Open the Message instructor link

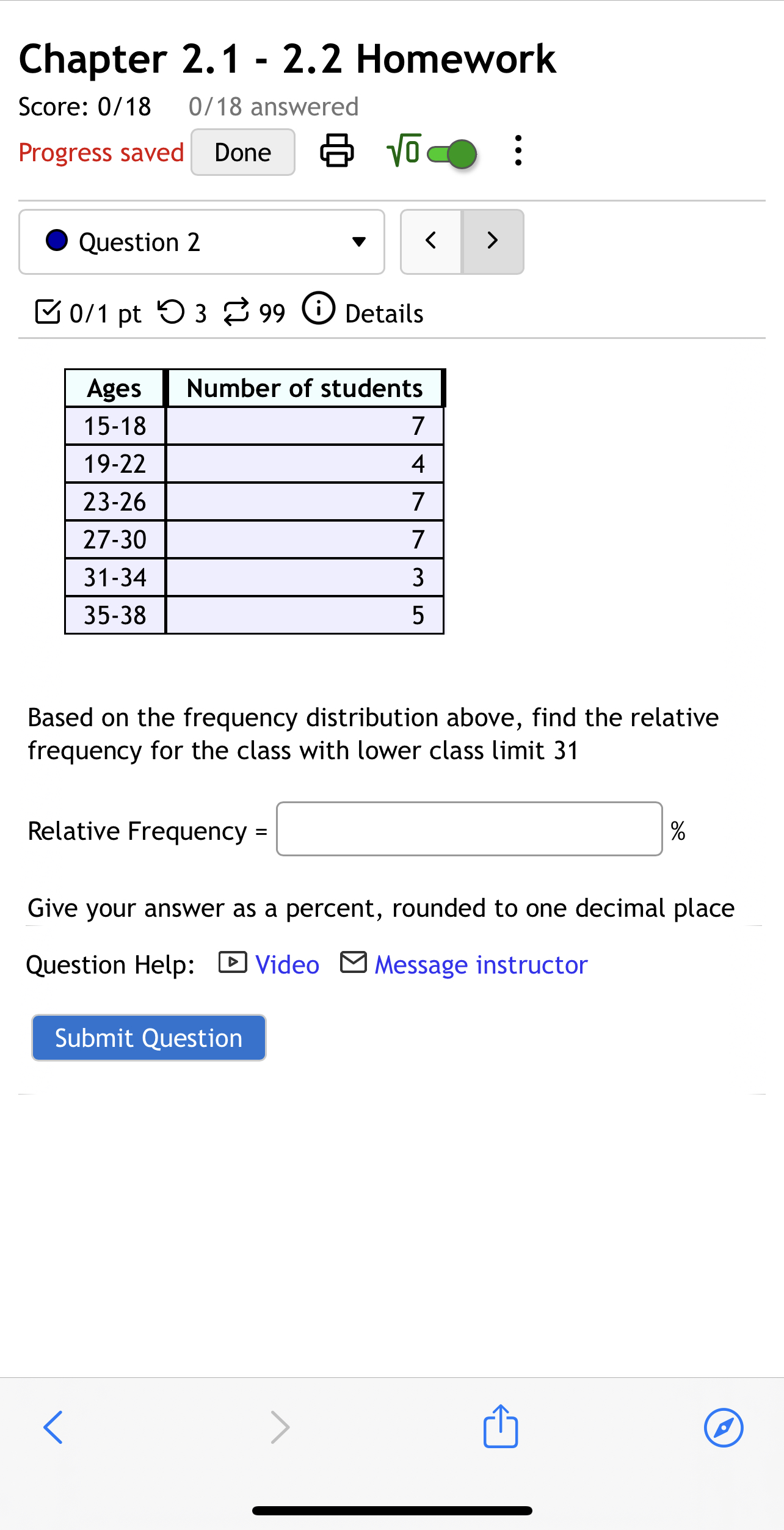(x=481, y=964)
